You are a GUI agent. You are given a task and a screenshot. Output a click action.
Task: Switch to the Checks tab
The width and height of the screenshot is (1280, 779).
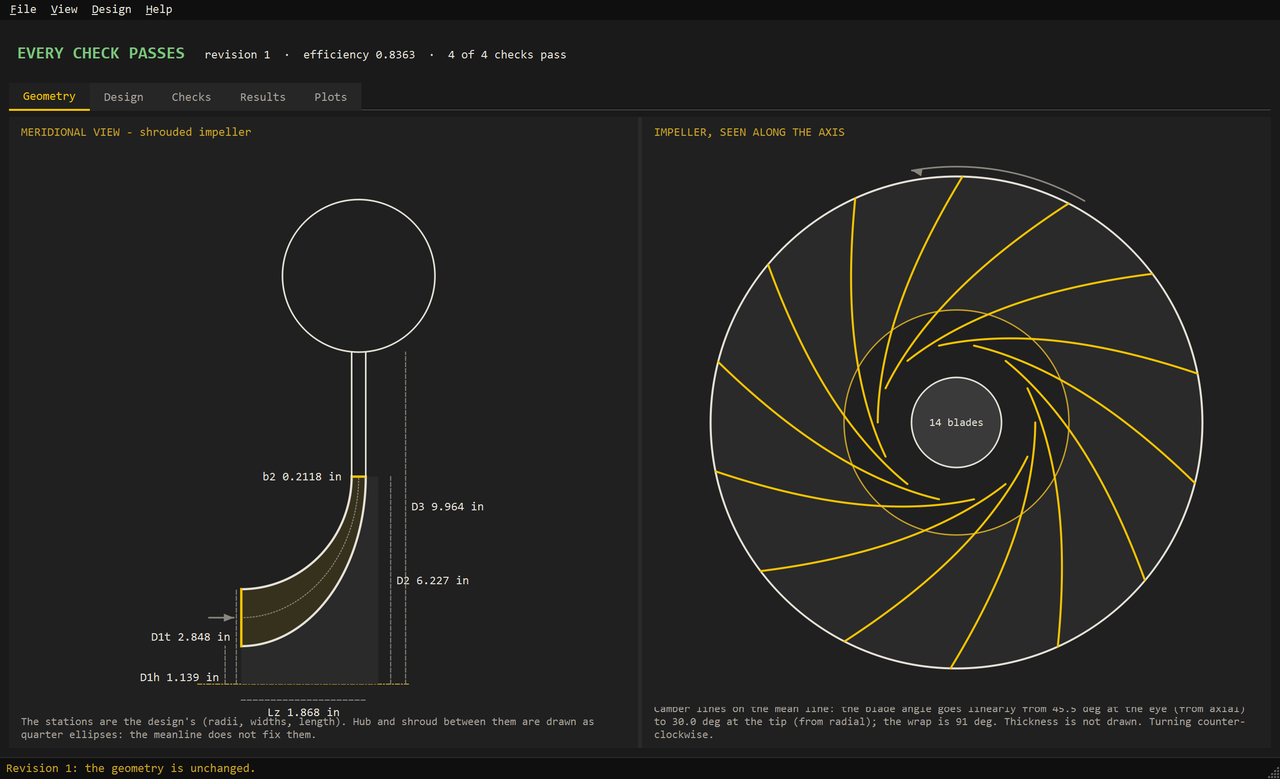coord(191,97)
